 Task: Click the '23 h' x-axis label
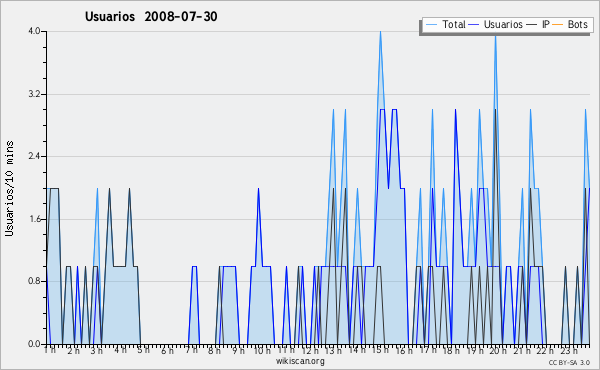coord(569,350)
